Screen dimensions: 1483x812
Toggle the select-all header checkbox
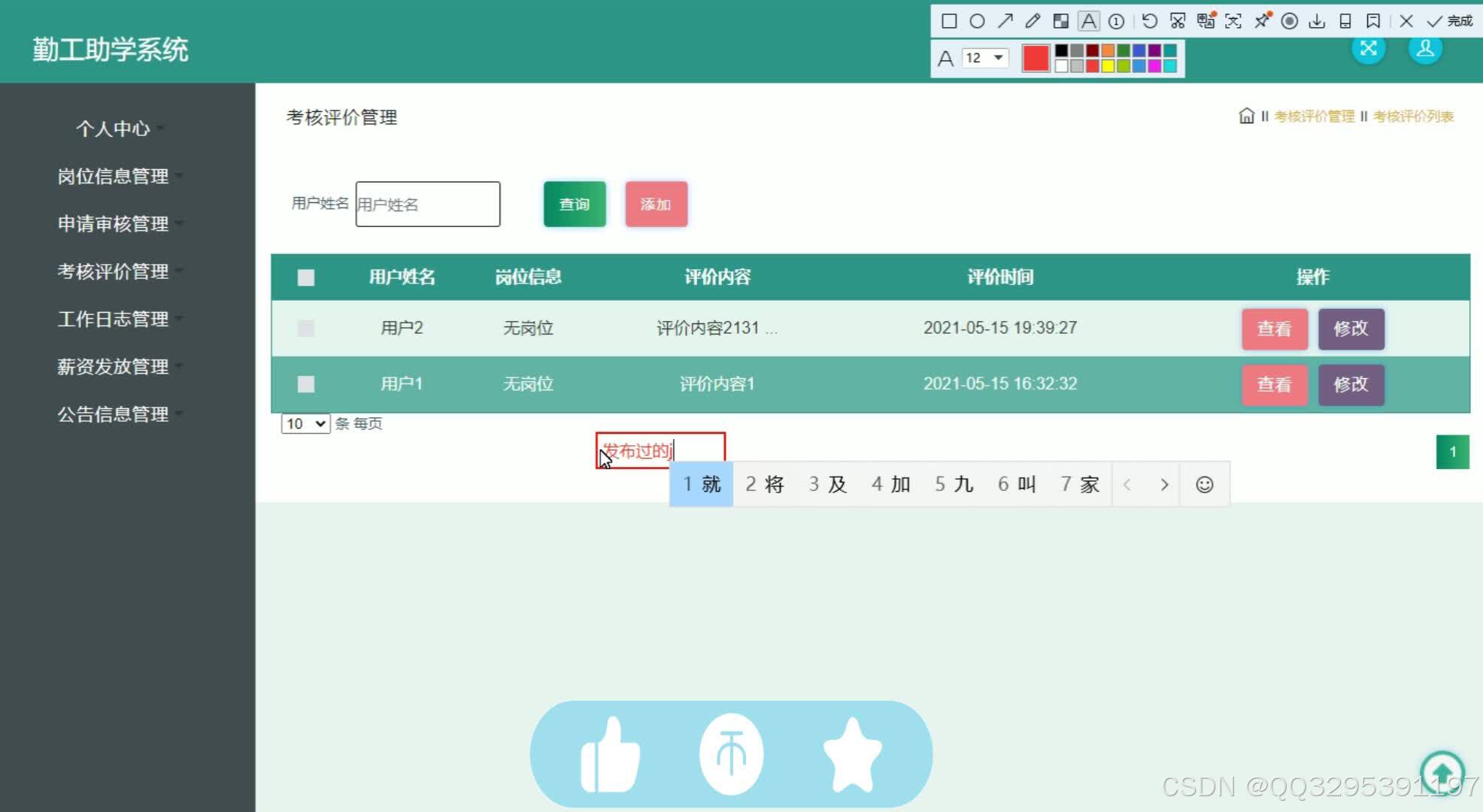(306, 277)
